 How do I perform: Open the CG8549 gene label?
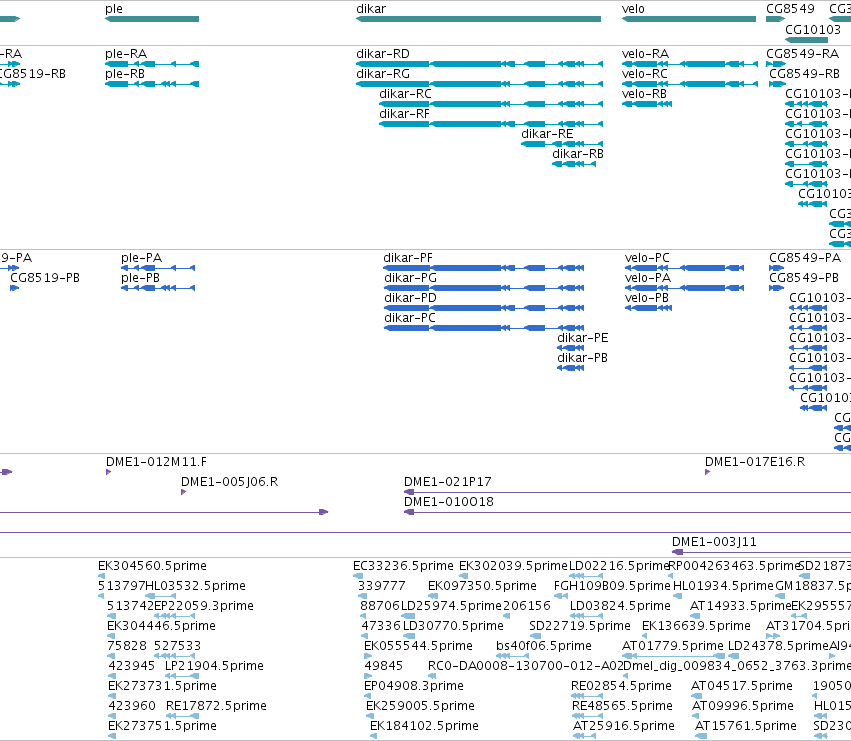pos(790,9)
